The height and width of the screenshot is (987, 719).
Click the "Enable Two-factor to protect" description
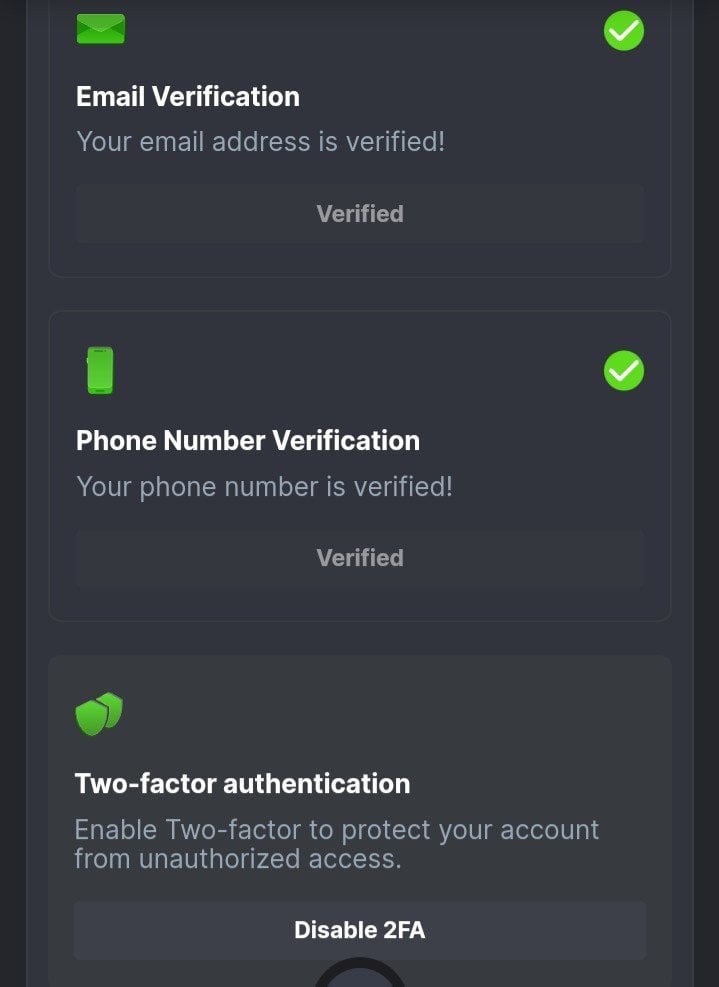pyautogui.click(x=336, y=830)
